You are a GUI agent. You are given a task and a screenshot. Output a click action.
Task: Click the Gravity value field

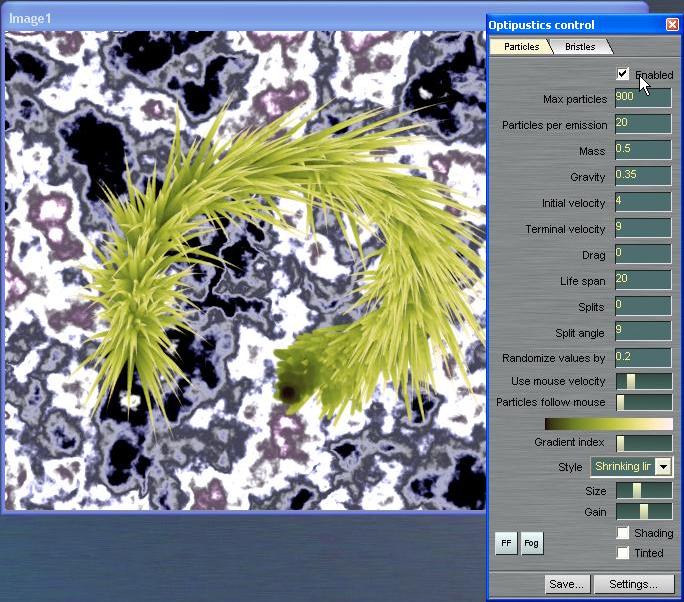(642, 177)
